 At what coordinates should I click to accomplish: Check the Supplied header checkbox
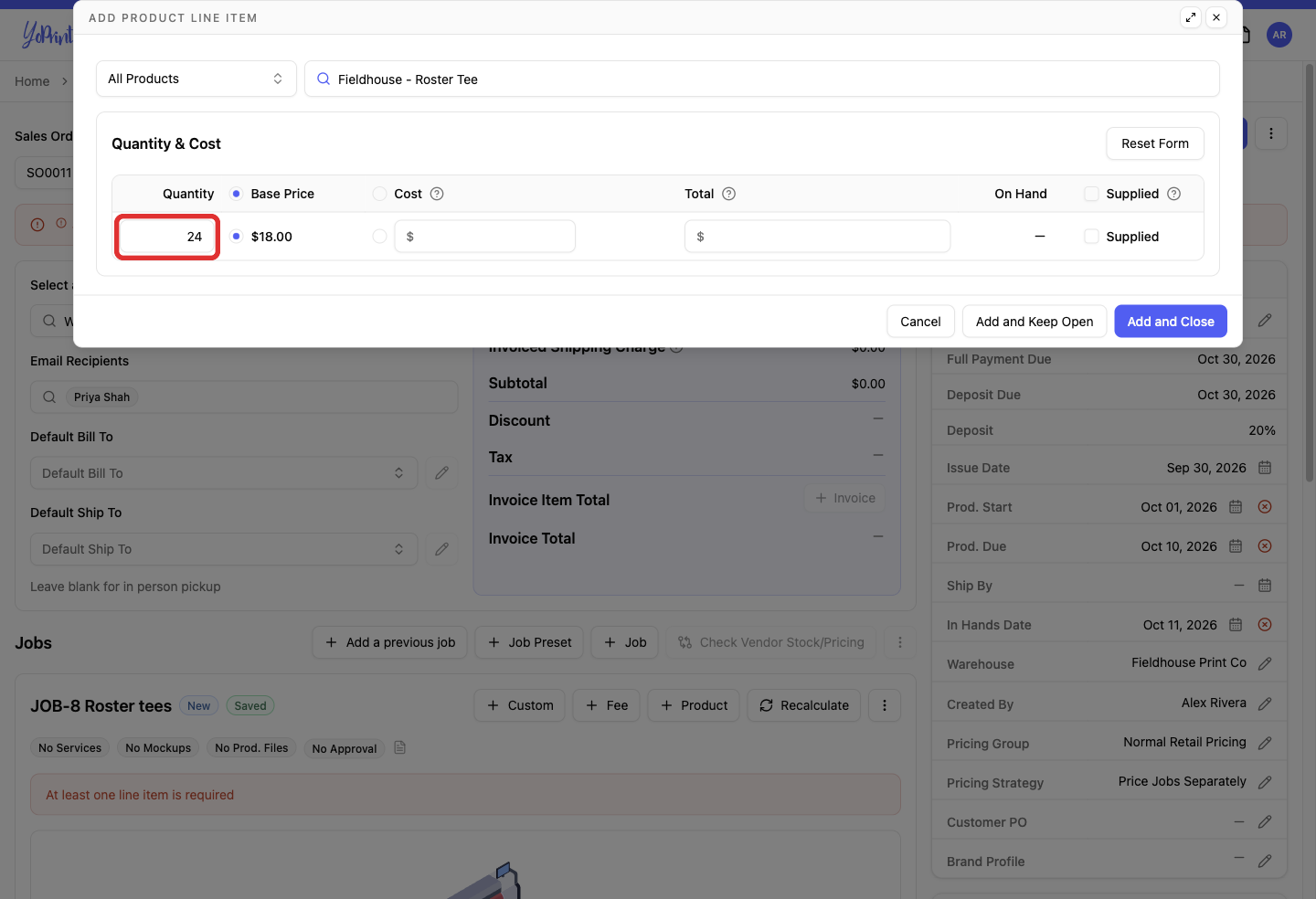tap(1091, 194)
